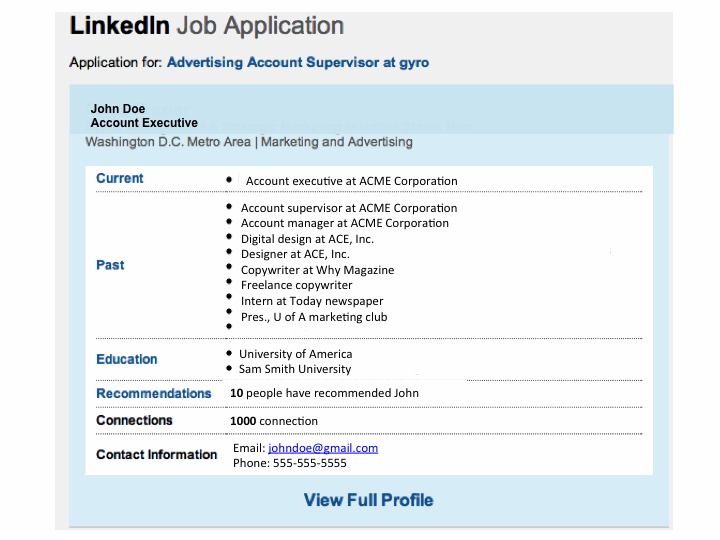Select the Past section label
Image resolution: width=720 pixels, height=540 pixels.
(110, 265)
